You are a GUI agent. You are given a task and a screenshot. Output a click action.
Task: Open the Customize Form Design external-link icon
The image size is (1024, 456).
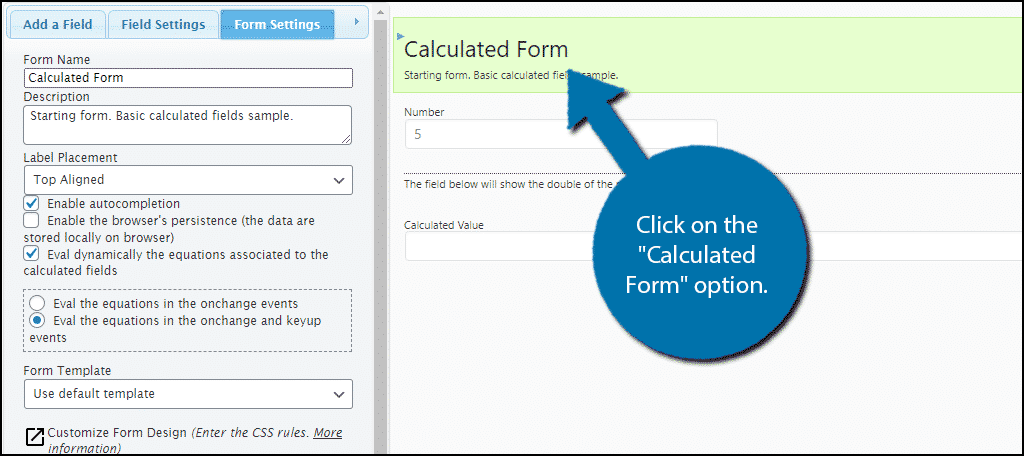pyautogui.click(x=35, y=437)
